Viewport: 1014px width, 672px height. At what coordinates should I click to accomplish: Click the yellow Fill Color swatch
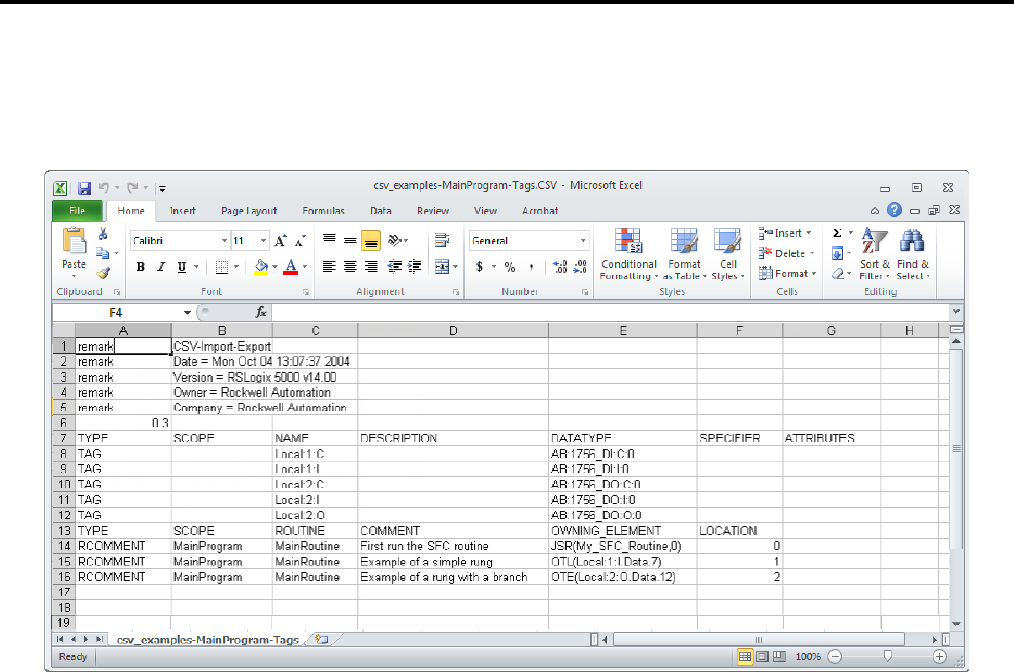point(260,267)
